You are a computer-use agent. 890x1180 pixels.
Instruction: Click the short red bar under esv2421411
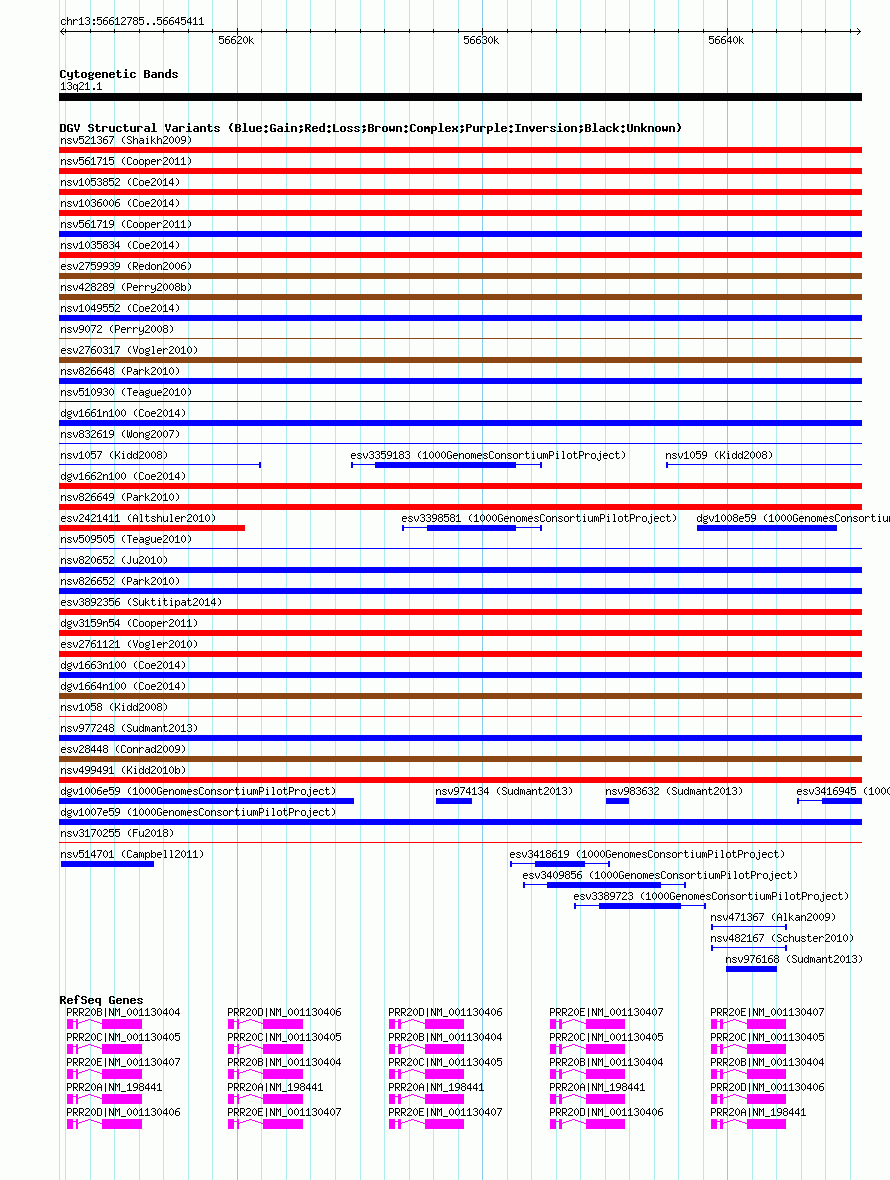tap(152, 528)
